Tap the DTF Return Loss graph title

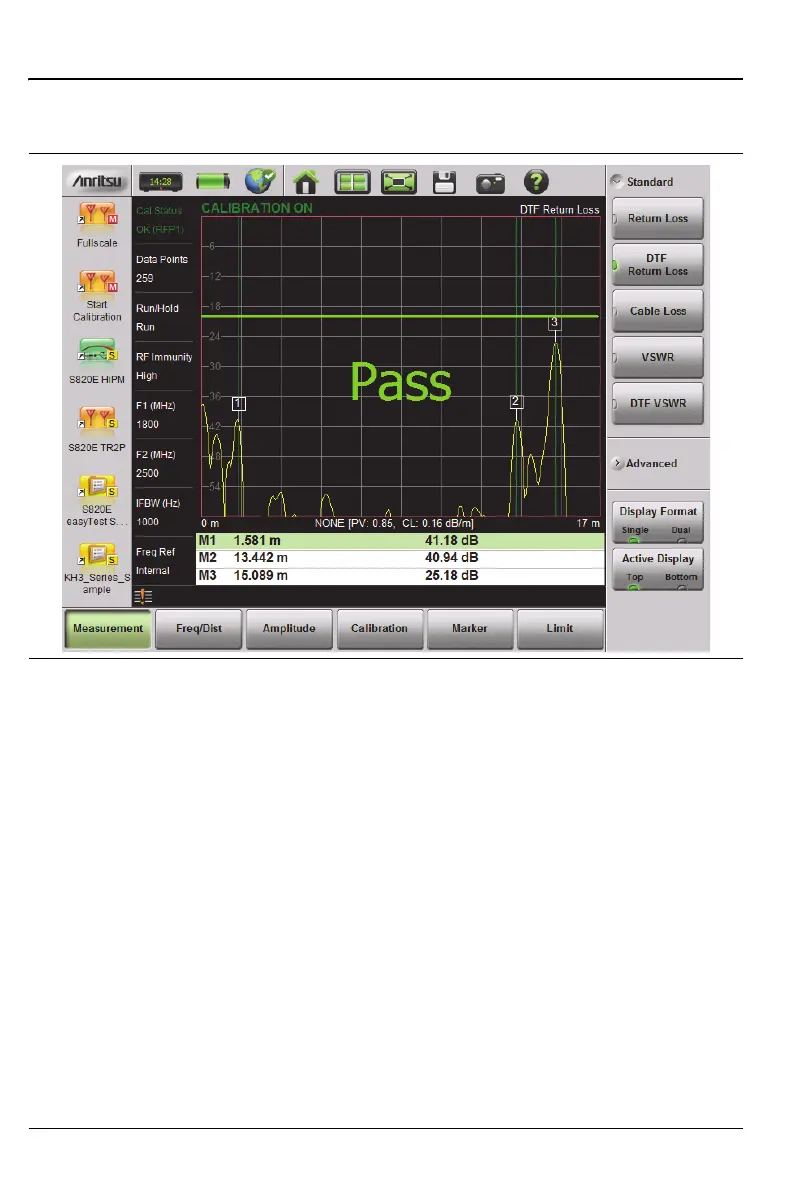559,210
